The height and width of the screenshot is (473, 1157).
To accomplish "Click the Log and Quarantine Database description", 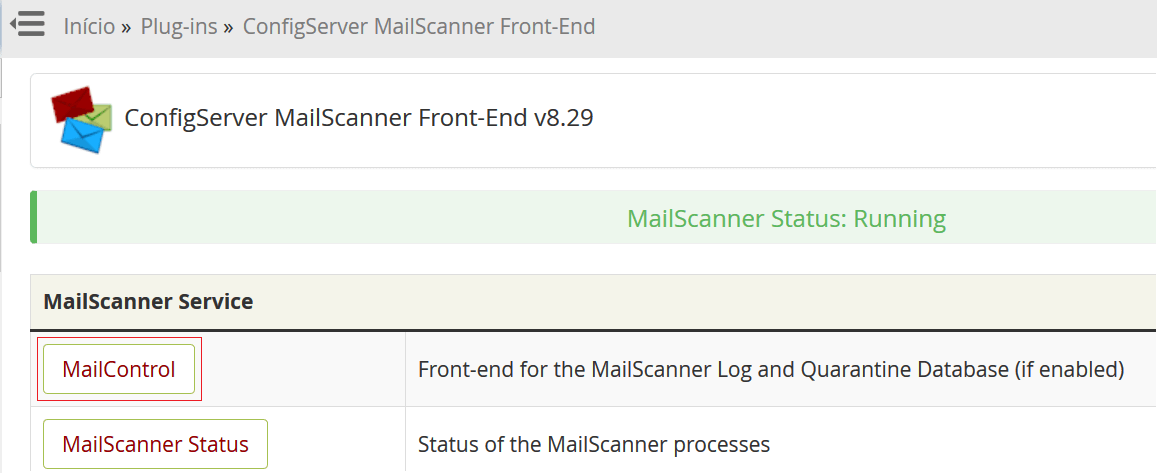I will pos(771,369).
